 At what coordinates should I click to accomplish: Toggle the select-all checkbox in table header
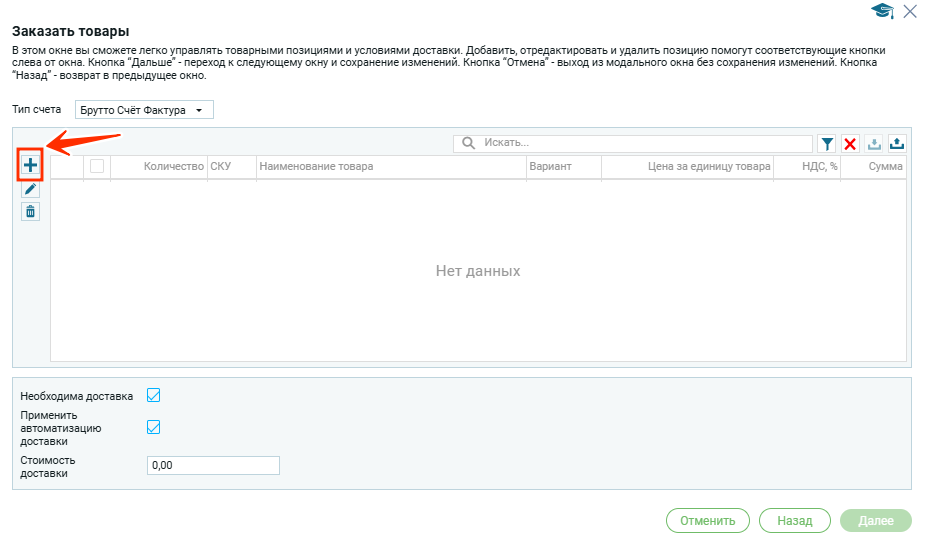97,166
